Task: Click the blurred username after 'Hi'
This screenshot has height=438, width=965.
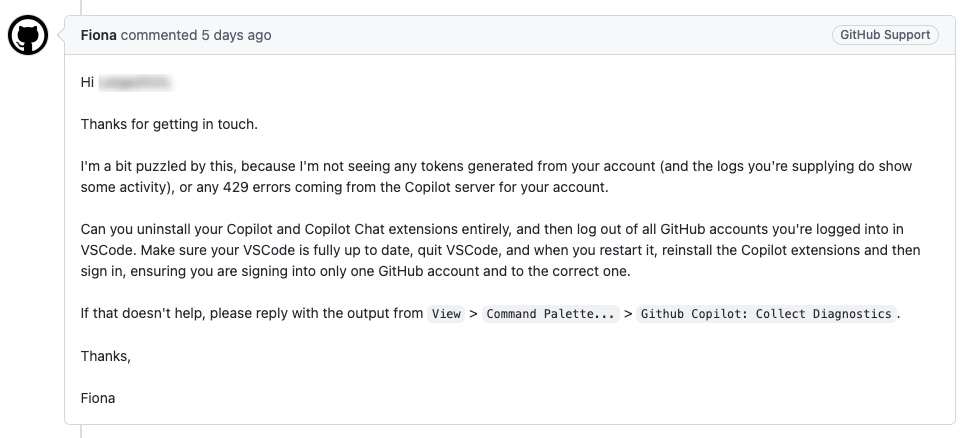Action: 135,82
